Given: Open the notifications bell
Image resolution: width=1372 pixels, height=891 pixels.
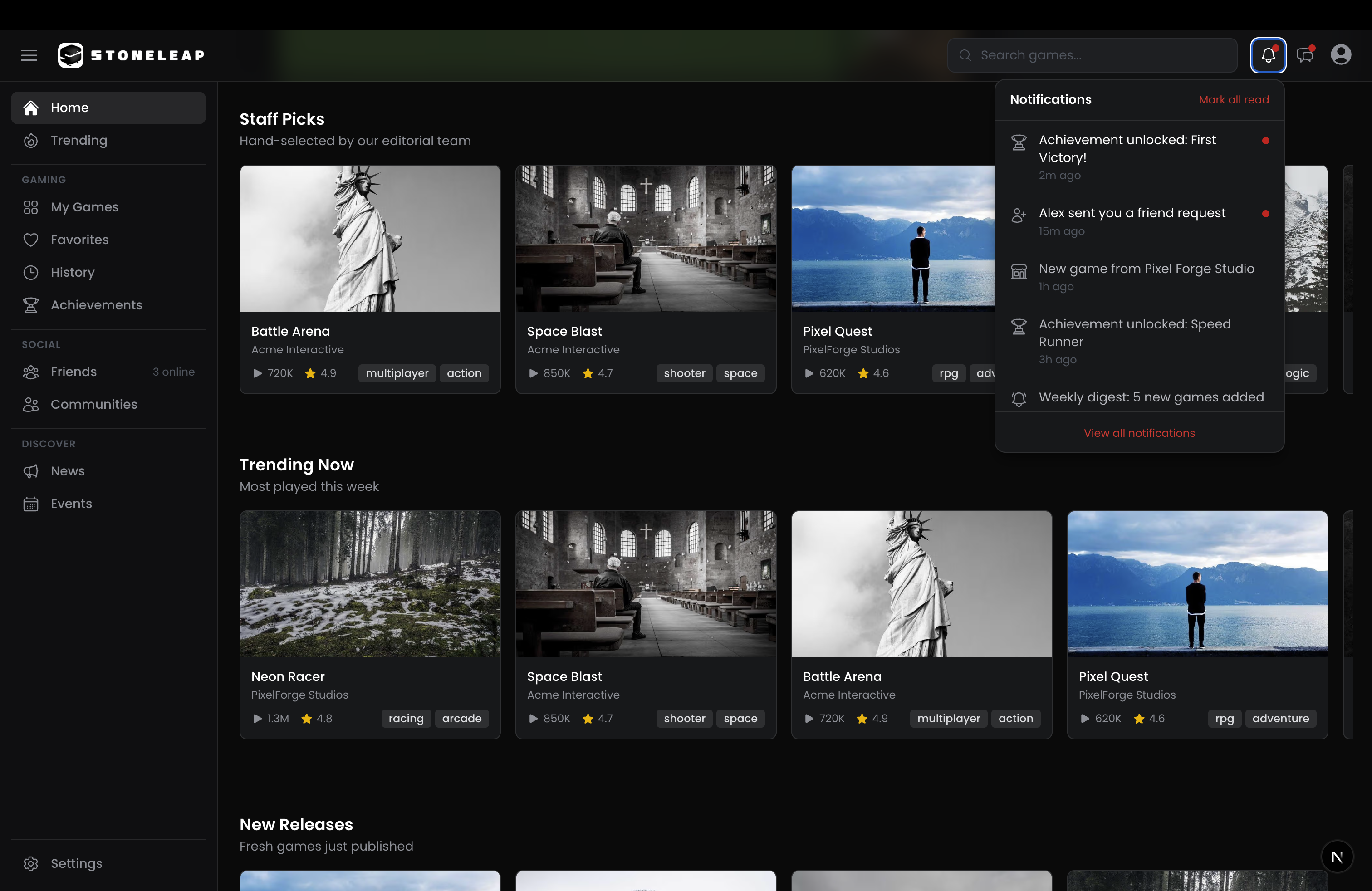Looking at the screenshot, I should pos(1268,55).
